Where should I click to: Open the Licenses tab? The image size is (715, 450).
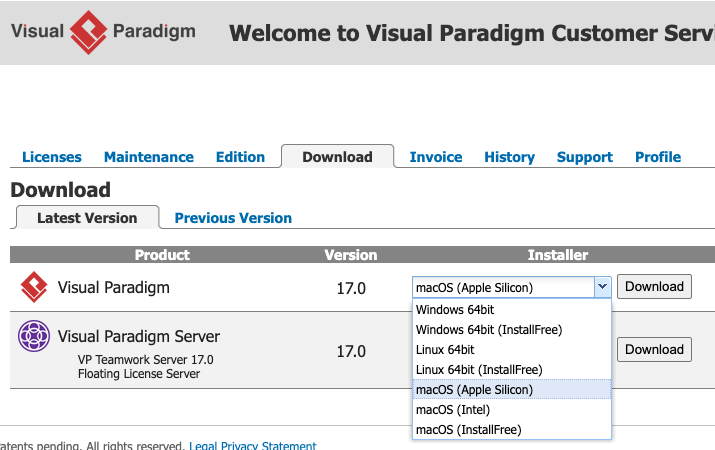pos(52,157)
